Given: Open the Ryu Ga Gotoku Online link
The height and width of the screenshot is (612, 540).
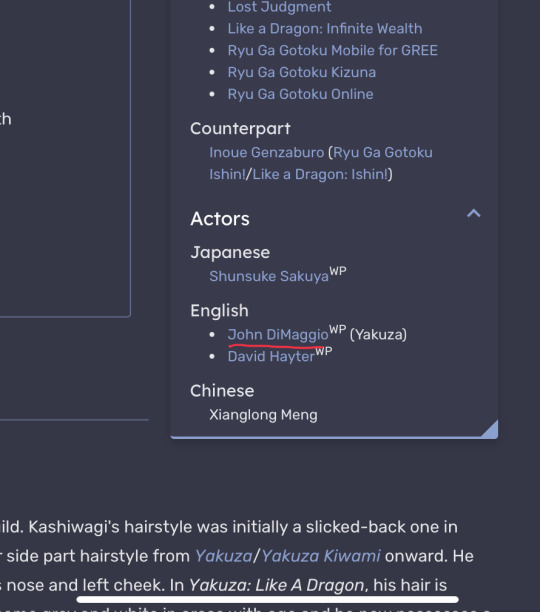Looking at the screenshot, I should pos(300,94).
